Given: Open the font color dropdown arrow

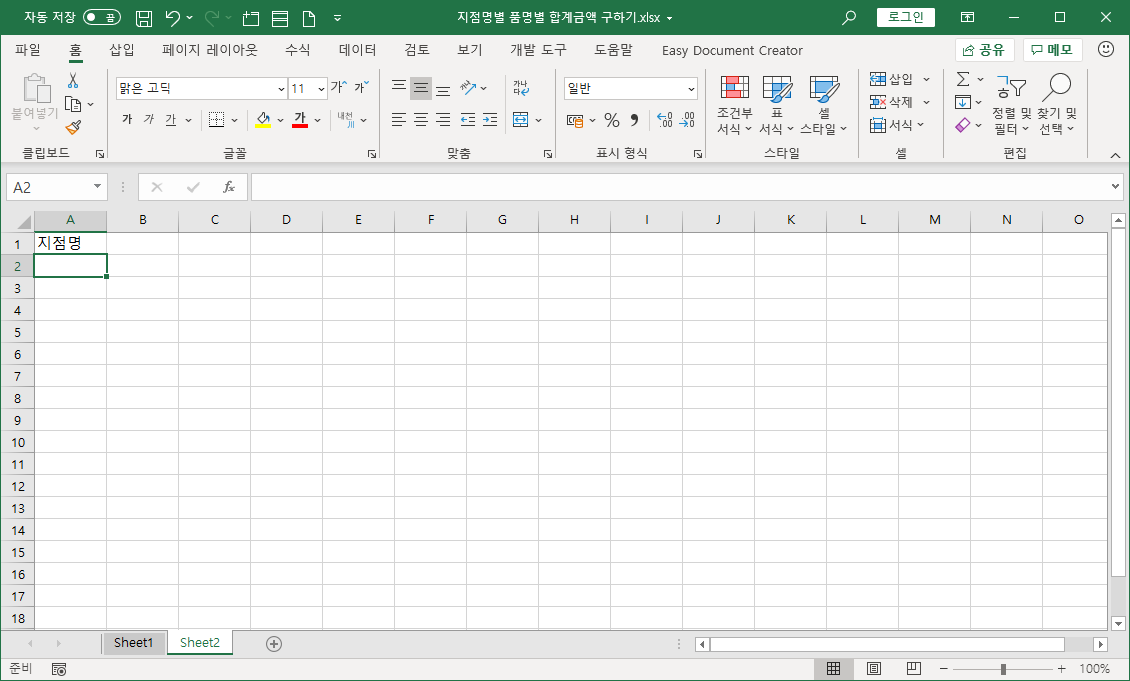Looking at the screenshot, I should tap(317, 120).
